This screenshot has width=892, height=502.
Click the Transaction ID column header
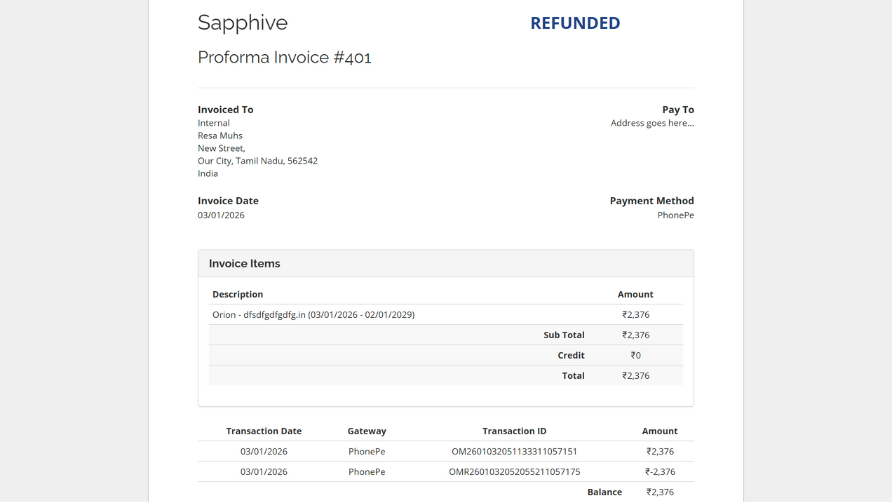click(x=514, y=431)
